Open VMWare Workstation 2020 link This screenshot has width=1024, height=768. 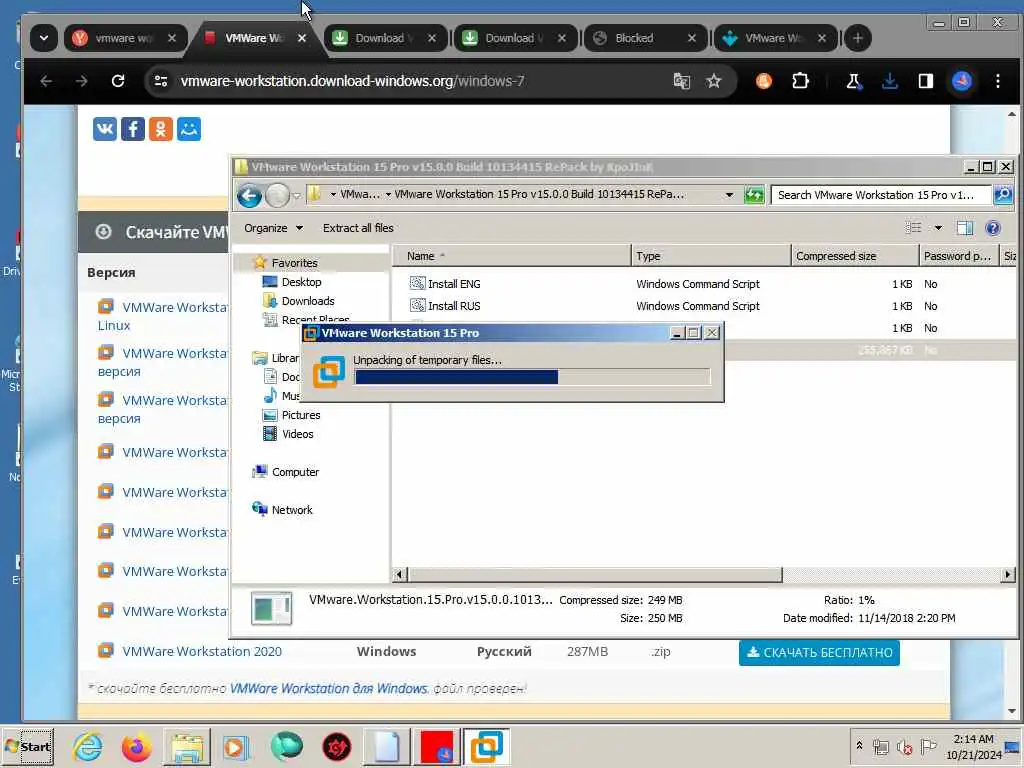click(202, 651)
